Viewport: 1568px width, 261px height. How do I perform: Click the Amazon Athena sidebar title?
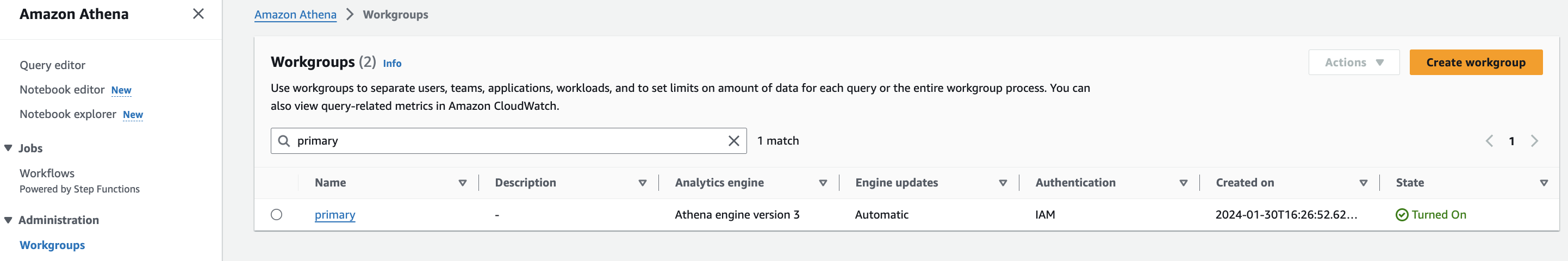(73, 14)
